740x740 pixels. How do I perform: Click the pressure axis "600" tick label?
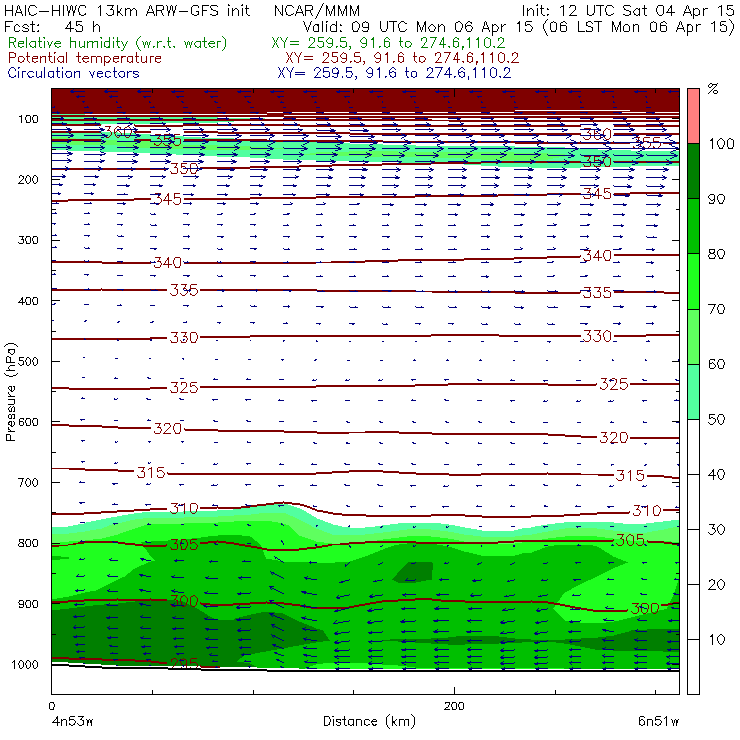click(x=28, y=422)
